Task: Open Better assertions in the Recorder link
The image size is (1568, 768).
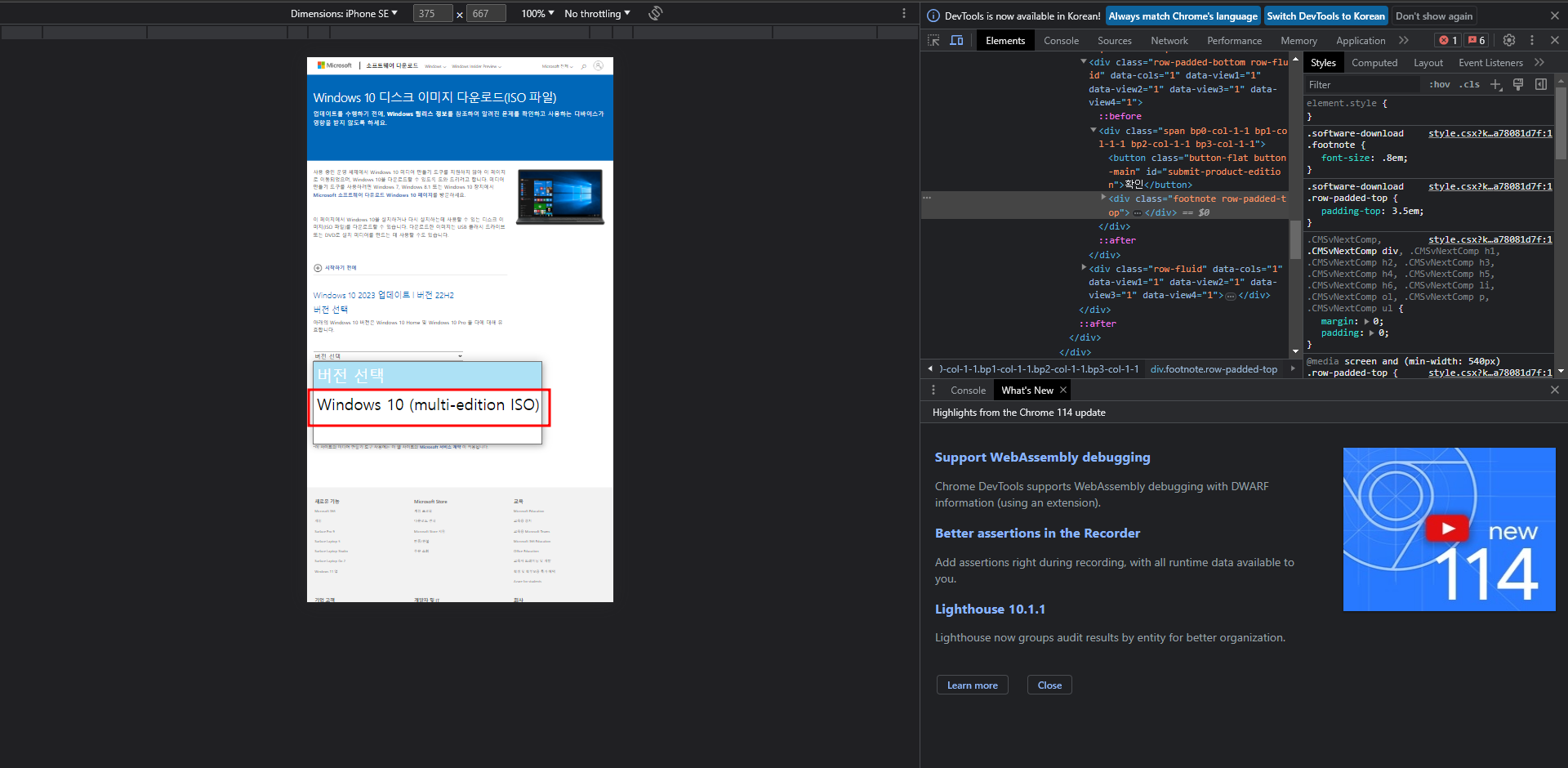Action: [x=1037, y=533]
